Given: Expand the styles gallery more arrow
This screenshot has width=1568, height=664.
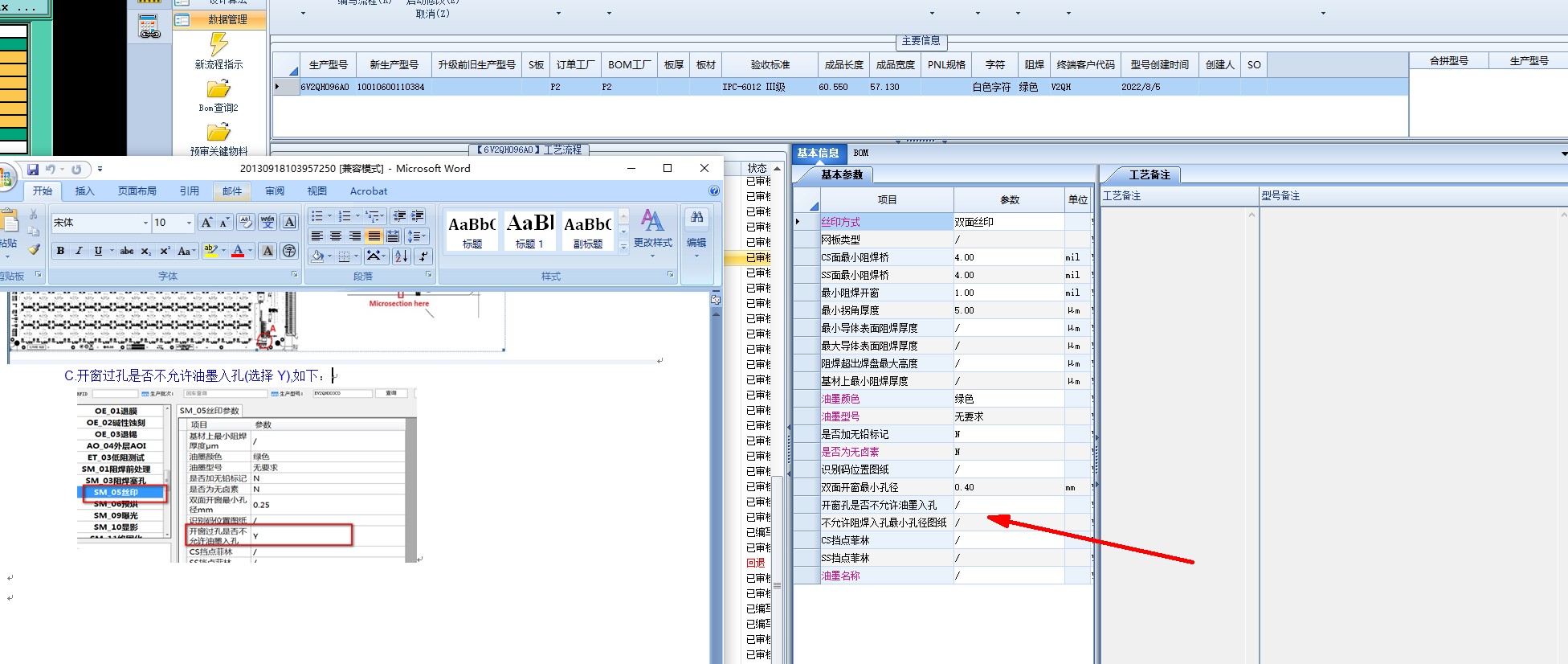Looking at the screenshot, I should pyautogui.click(x=623, y=248).
